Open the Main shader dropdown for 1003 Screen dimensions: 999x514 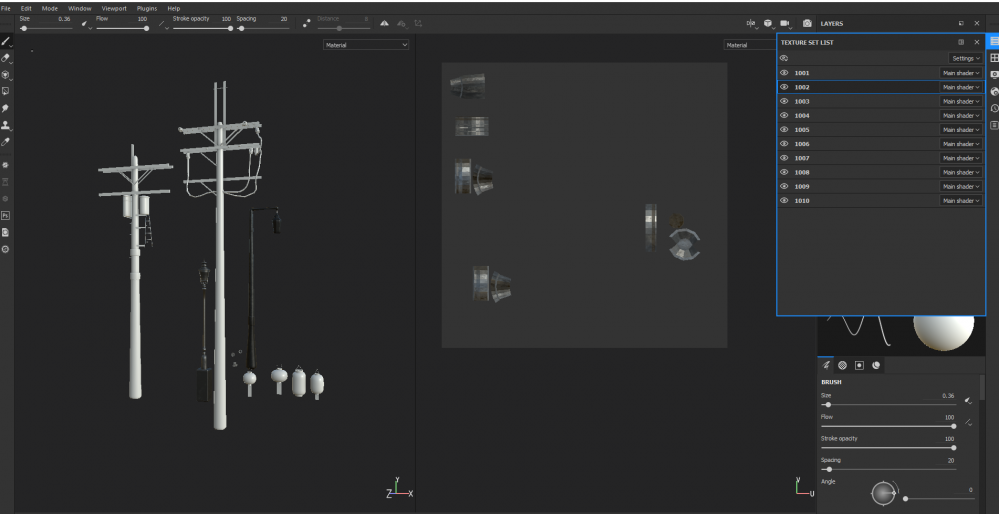coord(960,102)
